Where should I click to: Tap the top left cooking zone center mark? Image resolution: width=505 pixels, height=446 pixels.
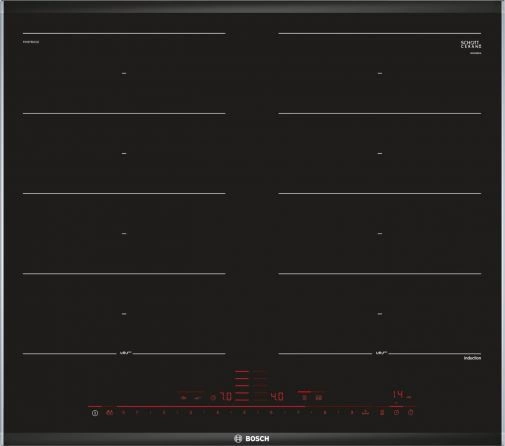tap(124, 73)
